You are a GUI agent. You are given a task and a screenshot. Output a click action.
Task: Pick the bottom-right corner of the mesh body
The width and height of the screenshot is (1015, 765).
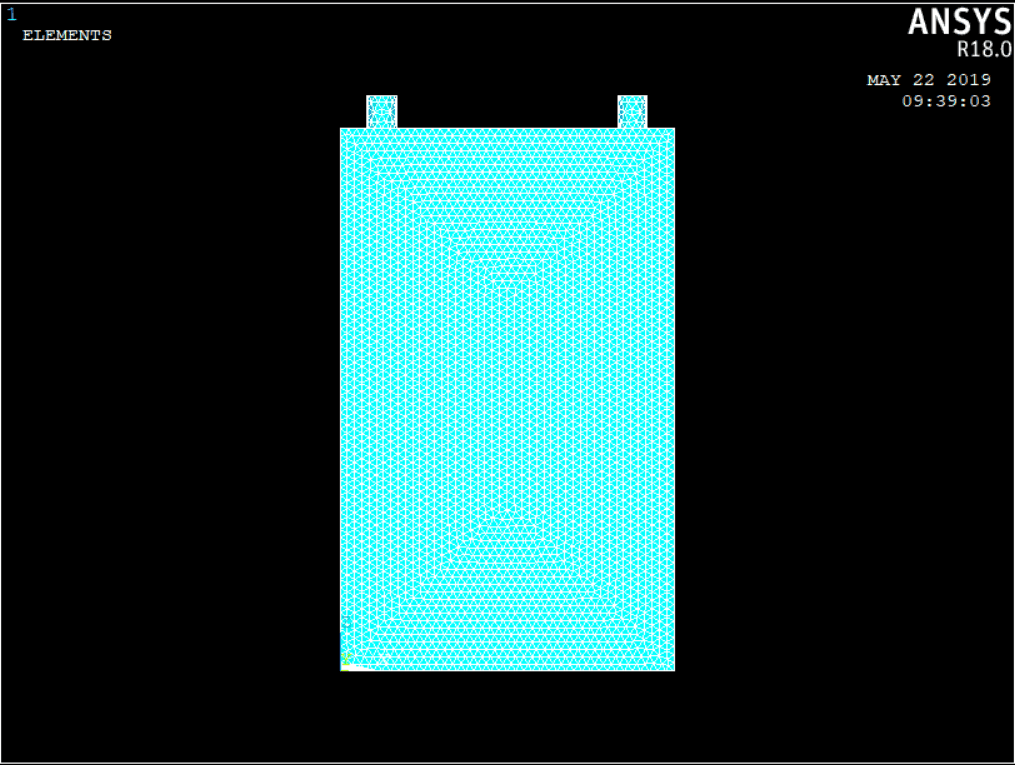pyautogui.click(x=673, y=669)
